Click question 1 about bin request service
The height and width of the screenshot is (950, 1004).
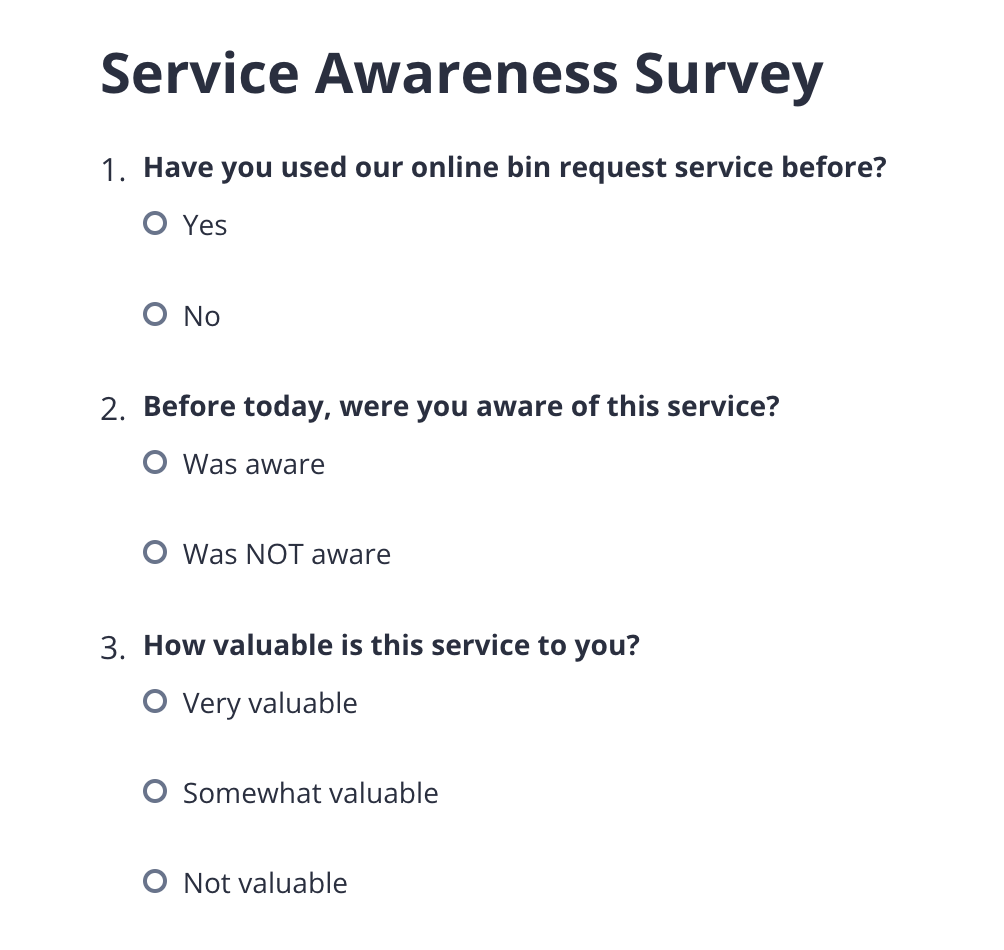pos(515,167)
